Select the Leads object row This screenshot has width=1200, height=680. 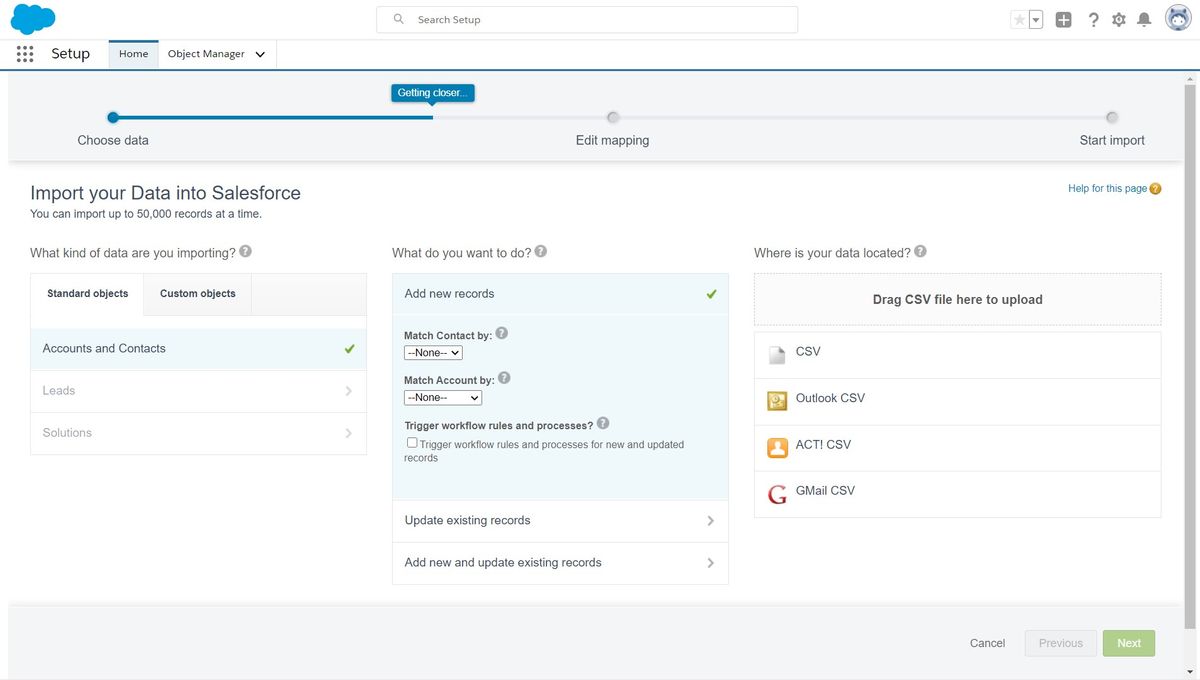coord(199,391)
